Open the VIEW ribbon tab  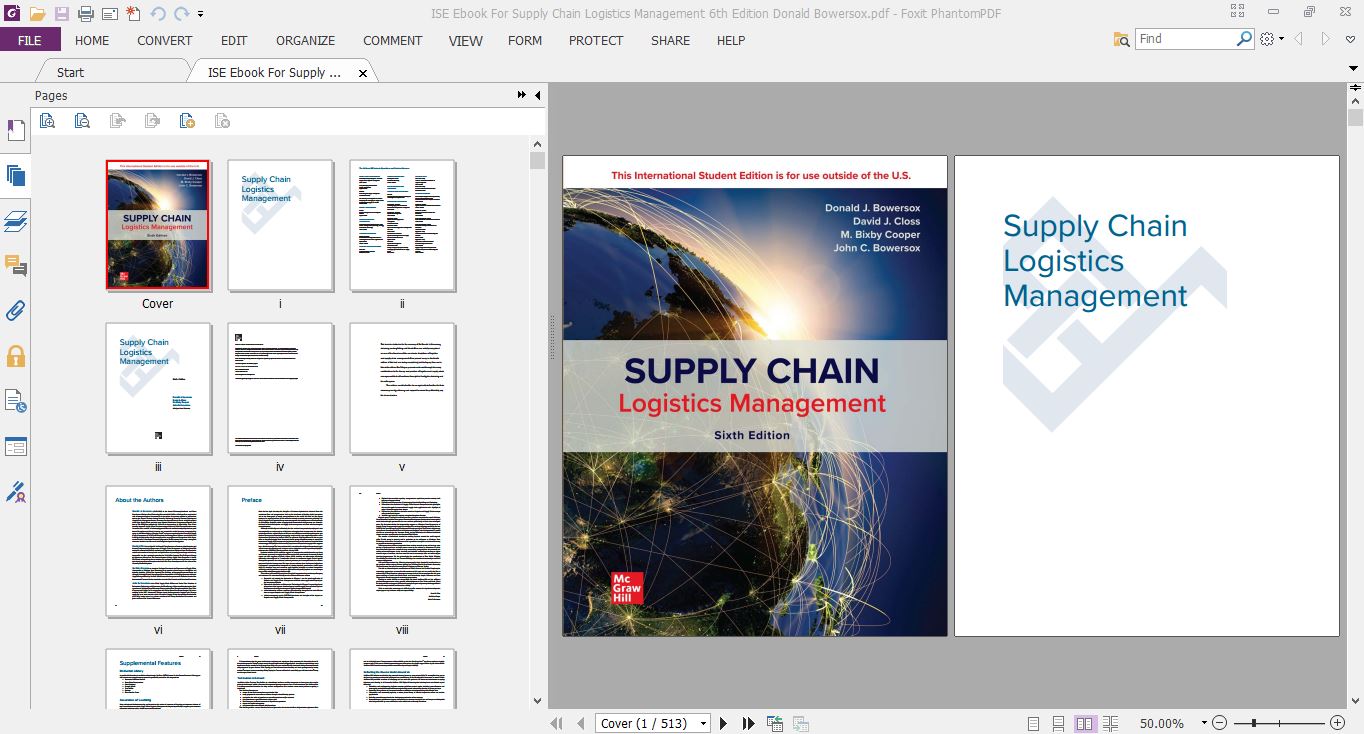tap(466, 40)
